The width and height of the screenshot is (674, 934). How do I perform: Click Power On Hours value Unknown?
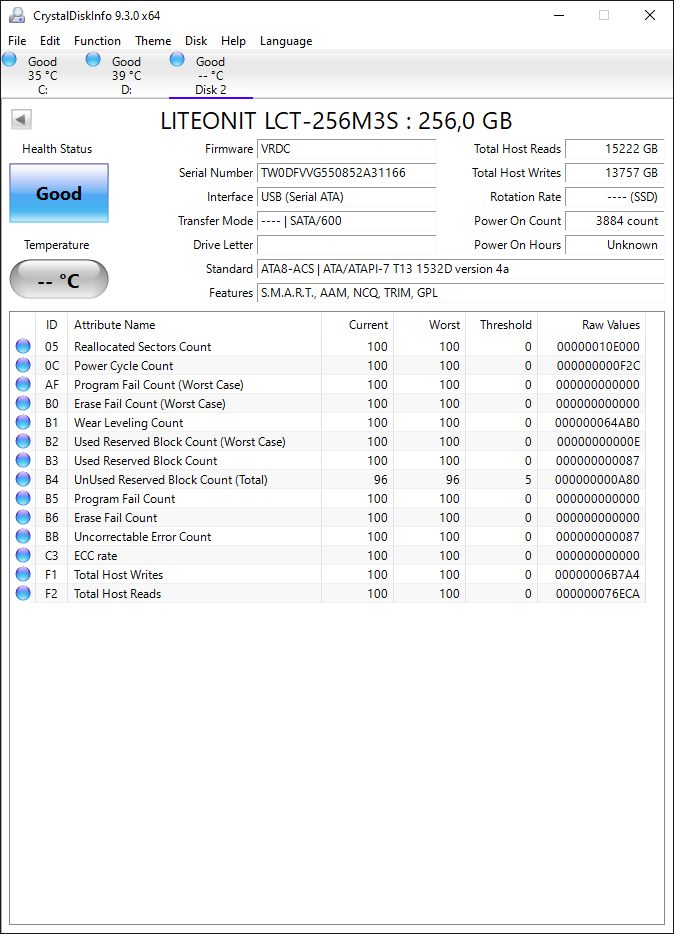614,245
